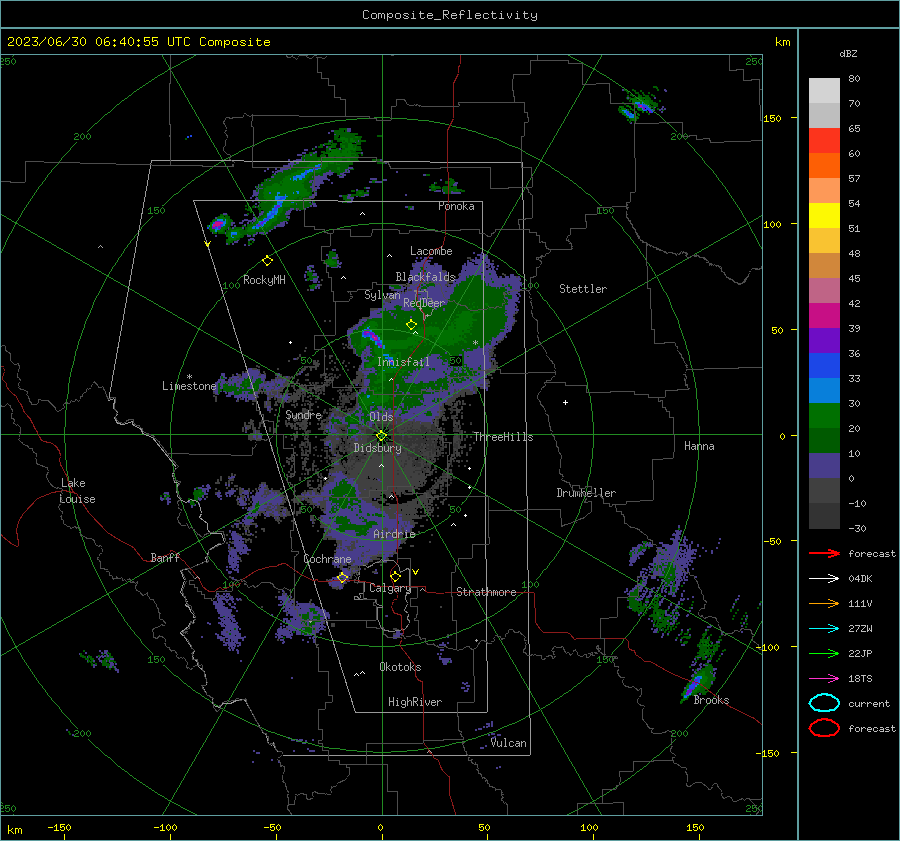Click the Sundre city label
The image size is (900, 841).
[304, 414]
